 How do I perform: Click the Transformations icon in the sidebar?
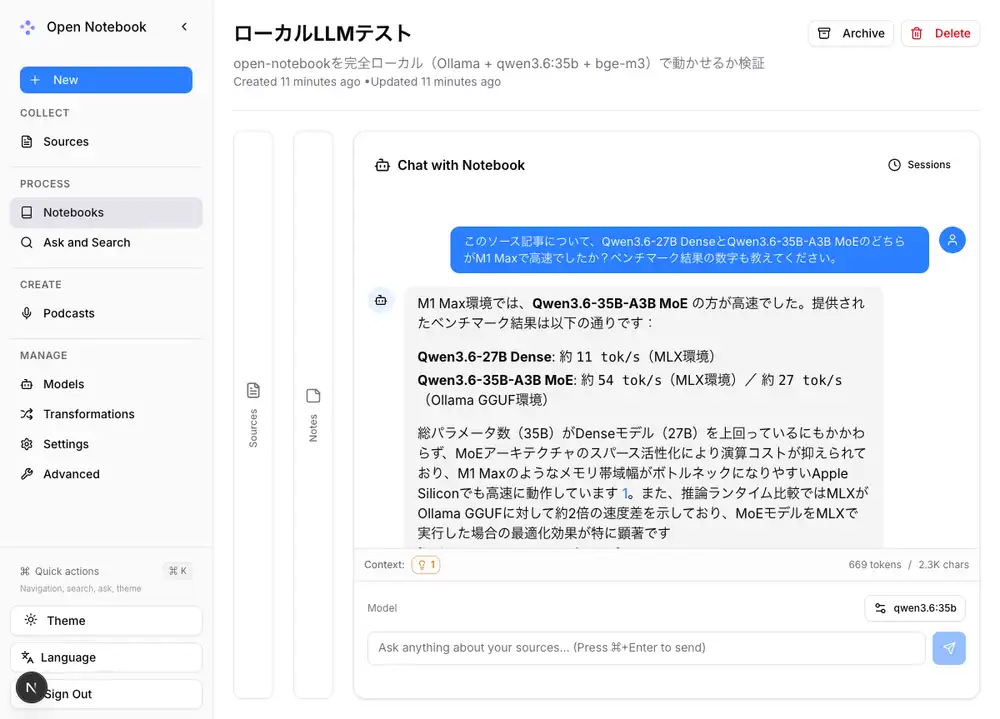pyautogui.click(x=28, y=414)
